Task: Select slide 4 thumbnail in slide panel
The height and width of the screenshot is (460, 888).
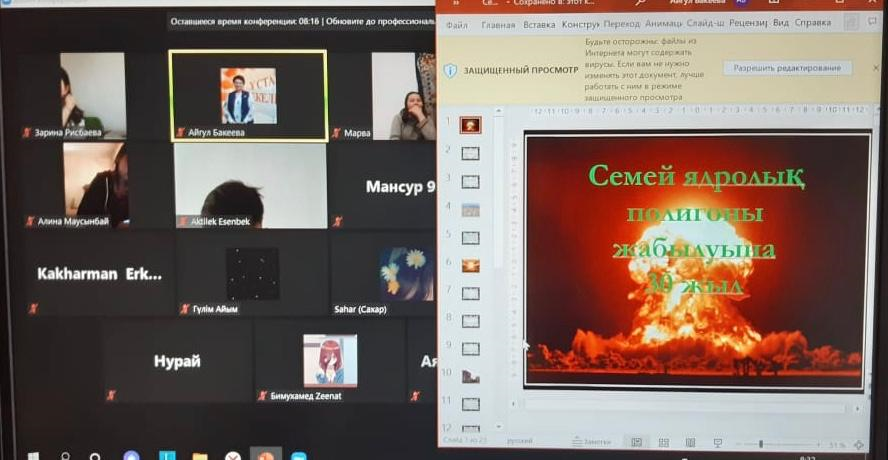Action: (470, 209)
